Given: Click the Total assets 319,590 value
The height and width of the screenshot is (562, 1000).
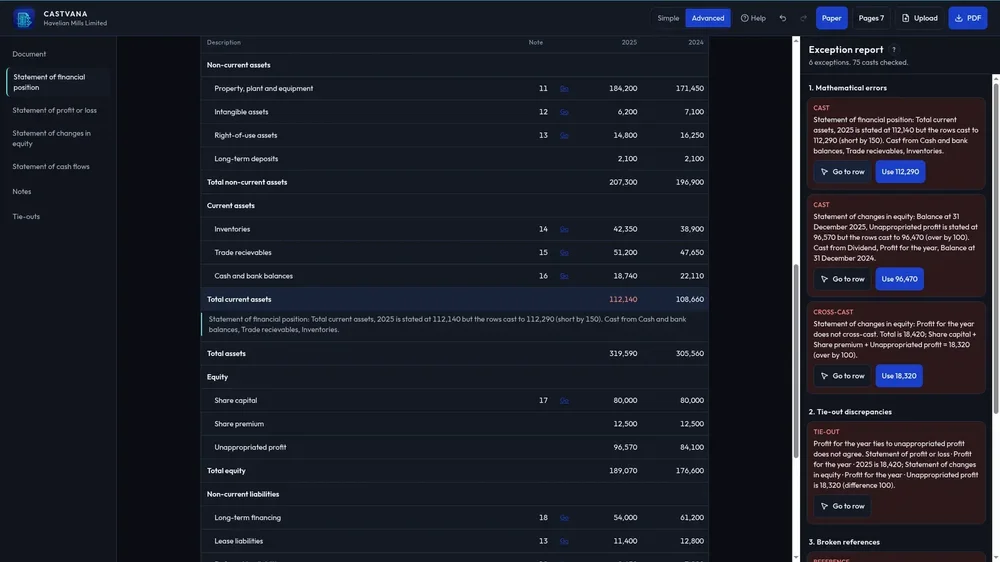Looking at the screenshot, I should click(622, 353).
